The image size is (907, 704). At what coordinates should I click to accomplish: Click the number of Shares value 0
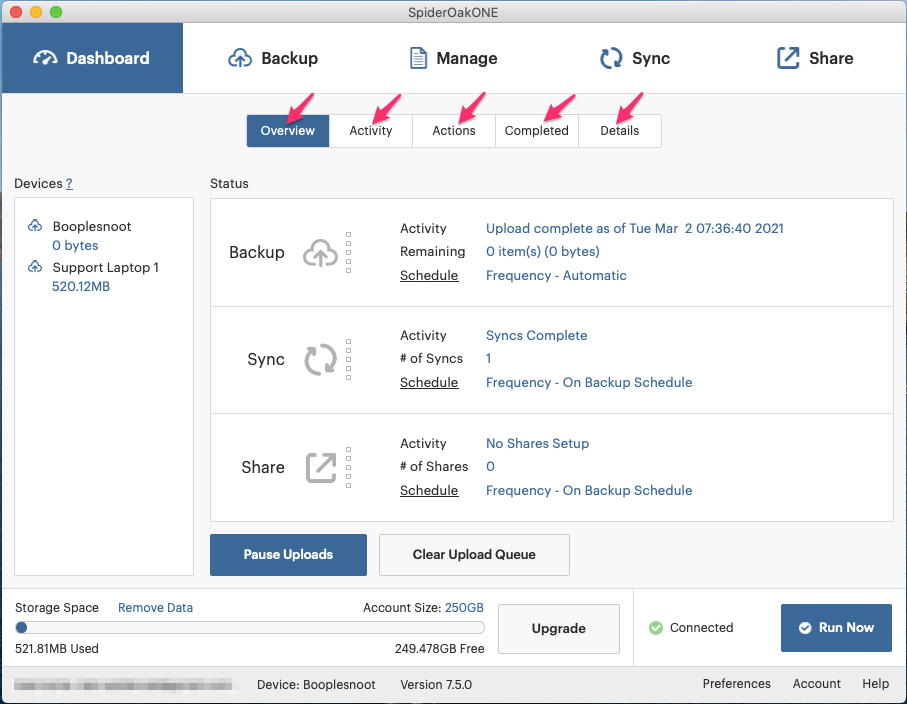click(x=491, y=466)
